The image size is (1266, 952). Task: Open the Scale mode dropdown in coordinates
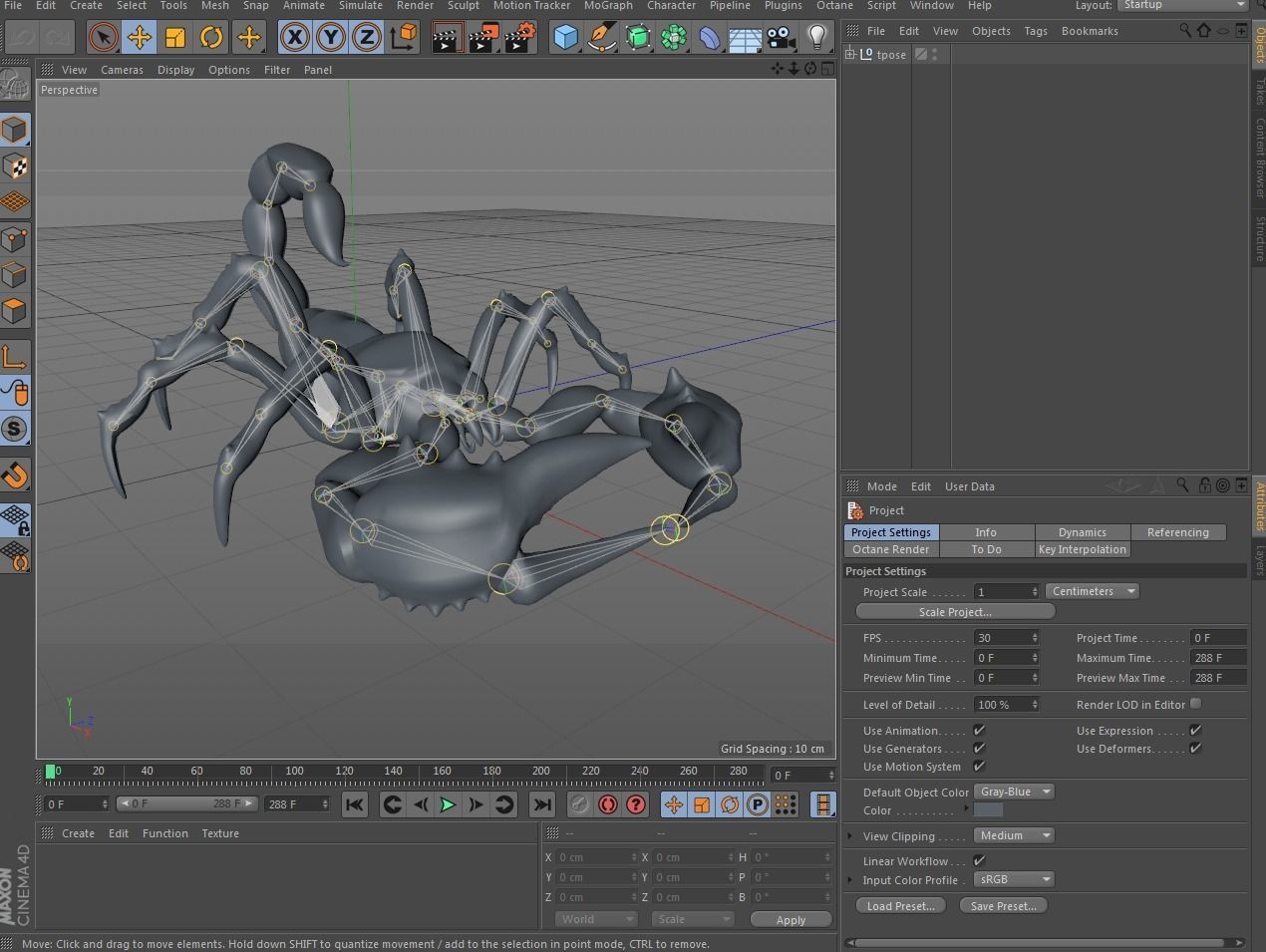(x=691, y=919)
